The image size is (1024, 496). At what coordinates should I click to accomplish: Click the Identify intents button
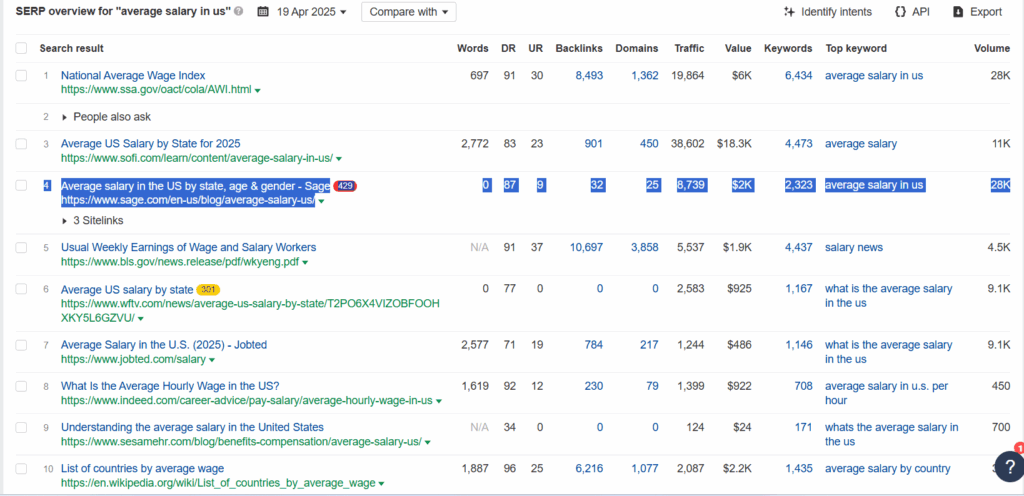(x=828, y=12)
